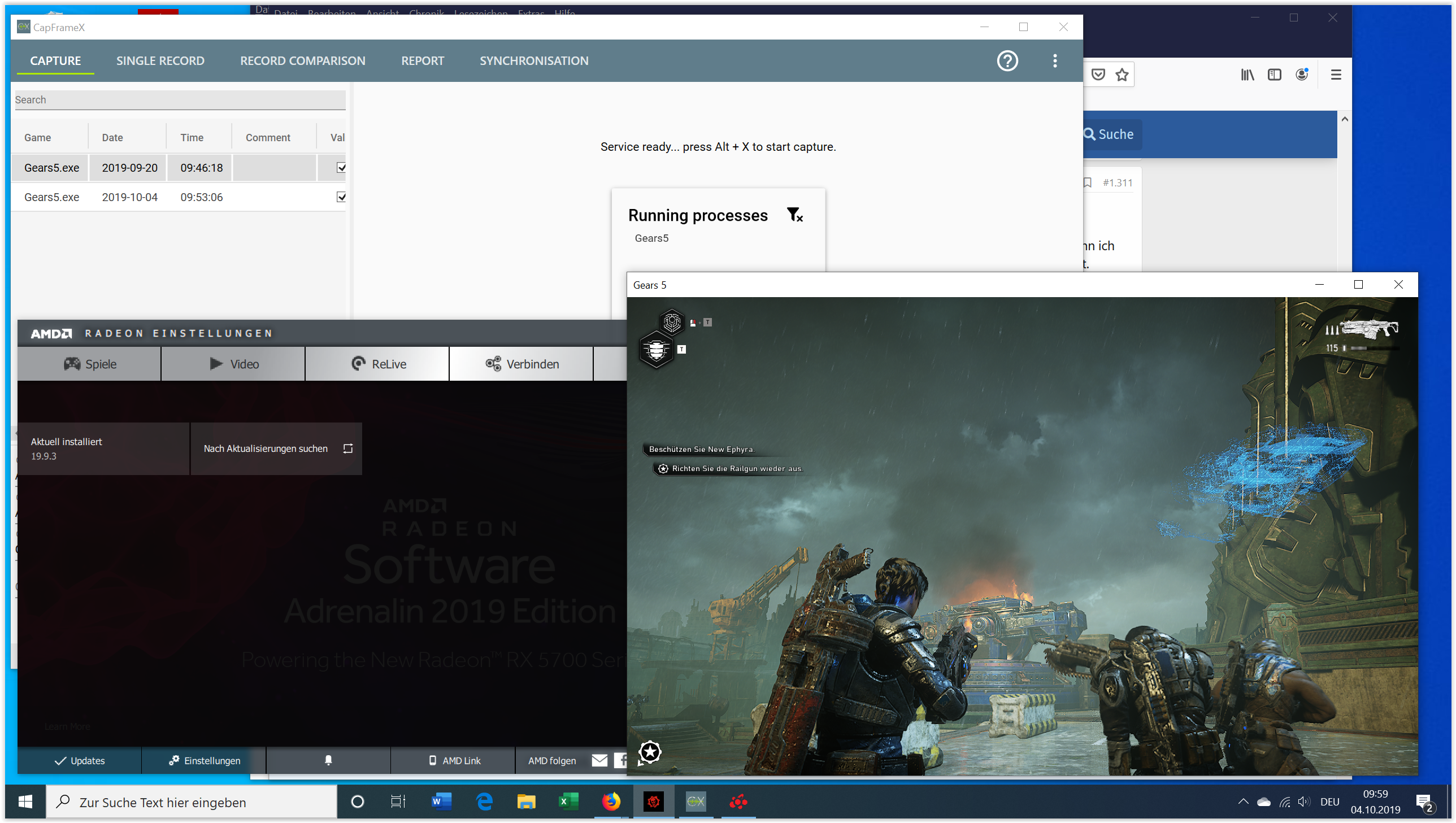Select Gears5 in Running processes list
Viewport: 1456px width, 823px height.
[651, 238]
